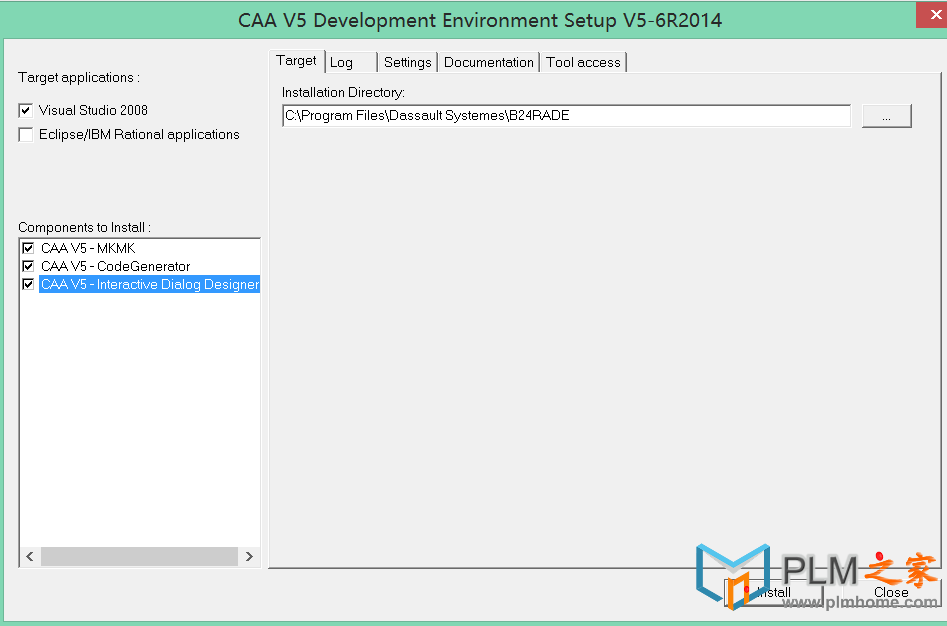947x626 pixels.
Task: Open the Log tab
Action: click(x=351, y=62)
